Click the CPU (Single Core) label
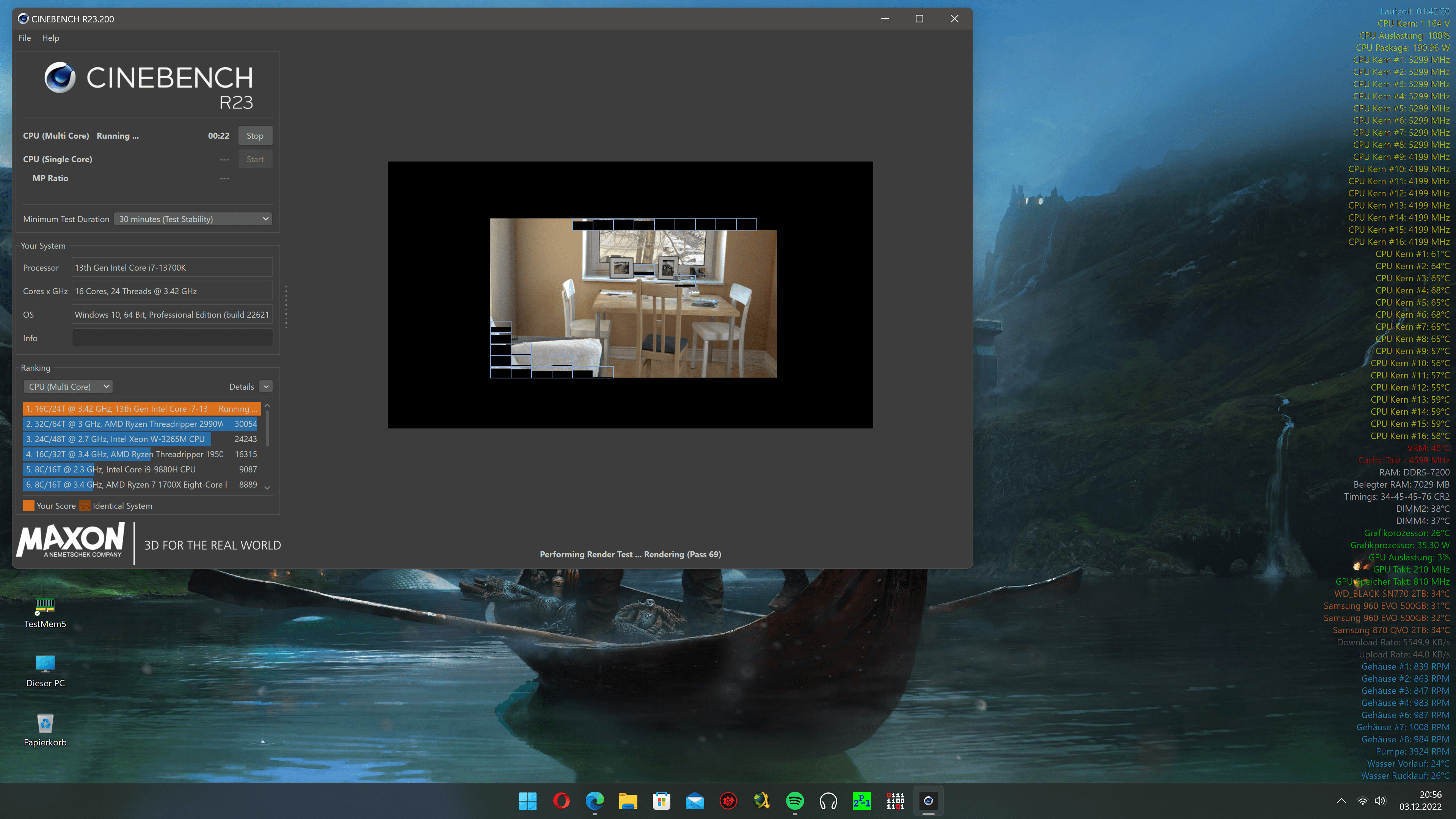 coord(58,159)
